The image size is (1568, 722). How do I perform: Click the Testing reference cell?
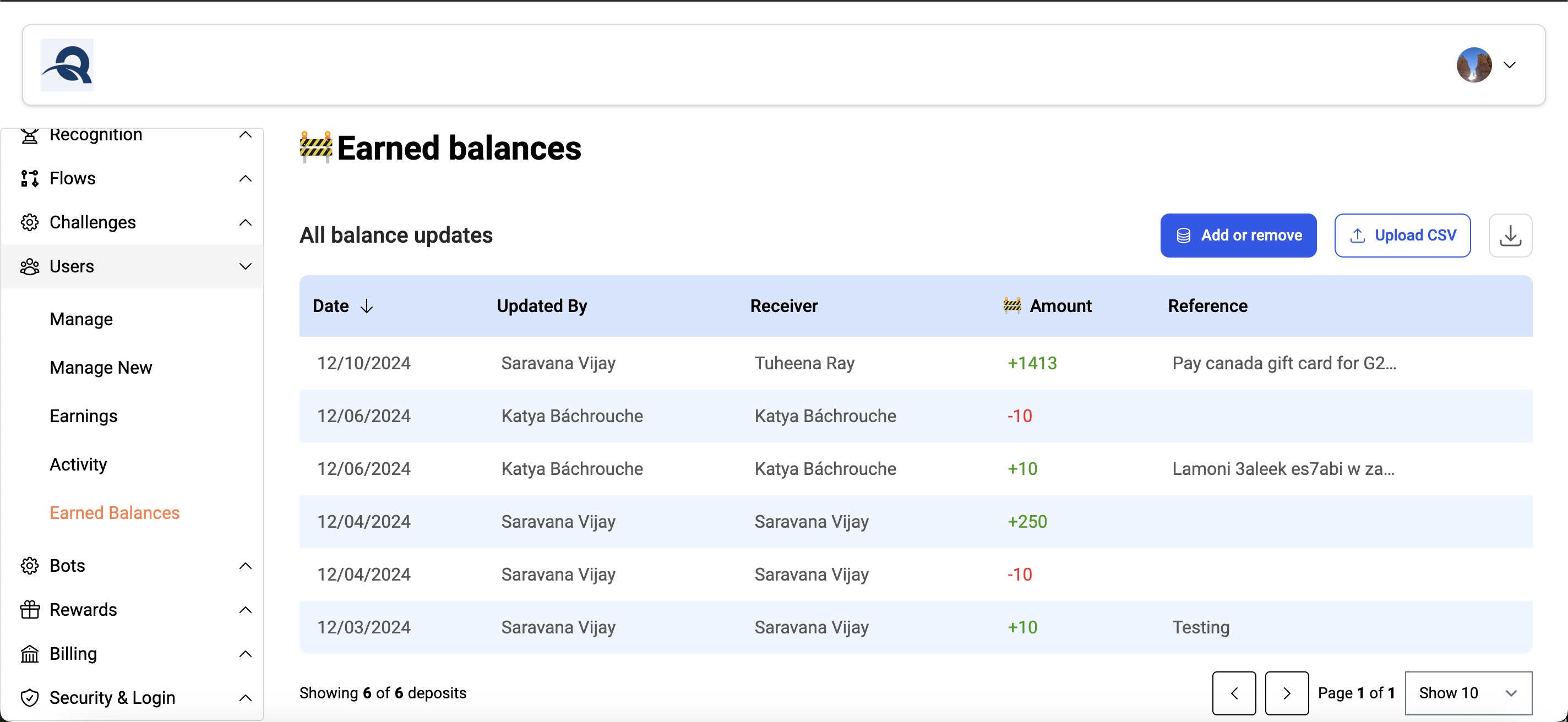1201,627
